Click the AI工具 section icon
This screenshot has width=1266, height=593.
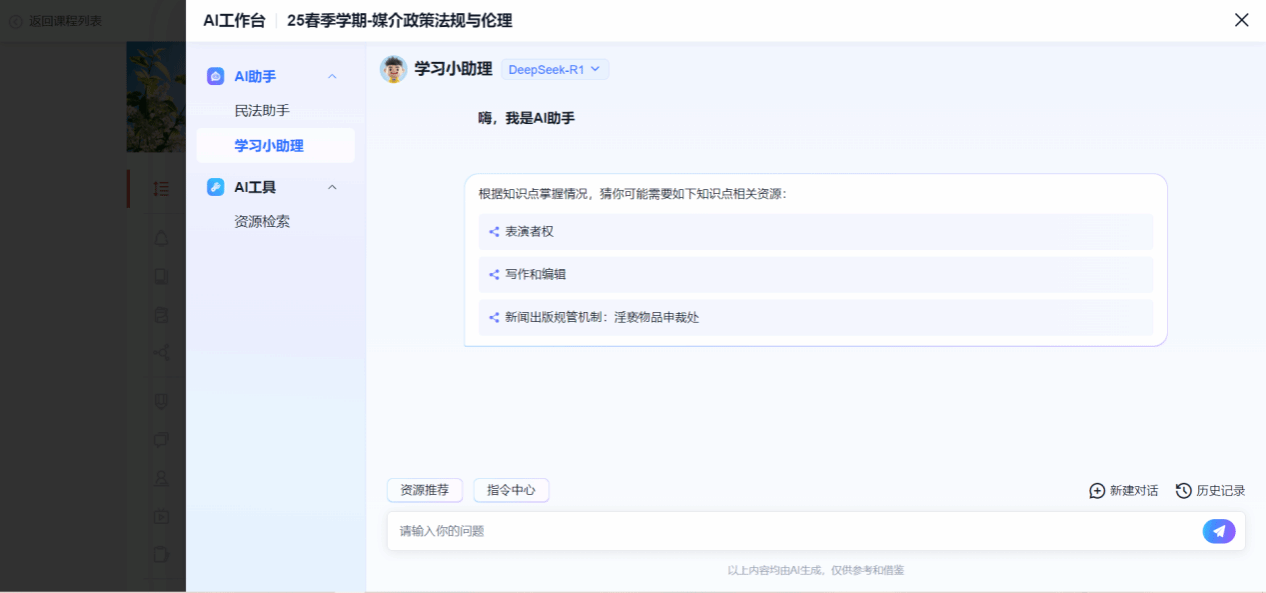[x=215, y=187]
